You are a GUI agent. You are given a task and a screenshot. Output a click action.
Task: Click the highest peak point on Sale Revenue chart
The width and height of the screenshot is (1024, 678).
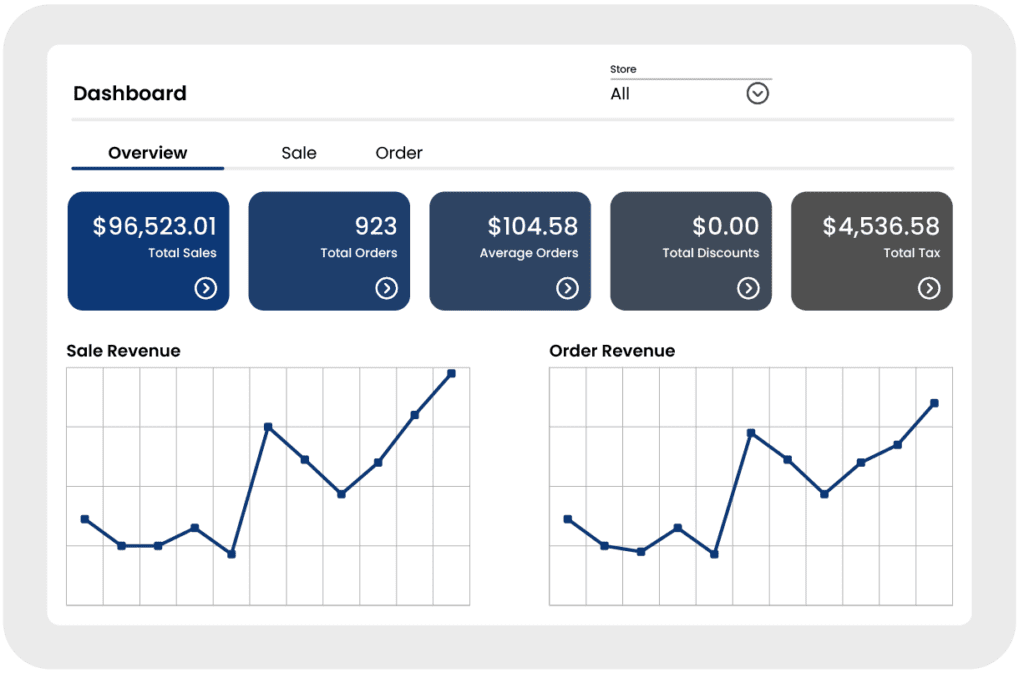[452, 372]
